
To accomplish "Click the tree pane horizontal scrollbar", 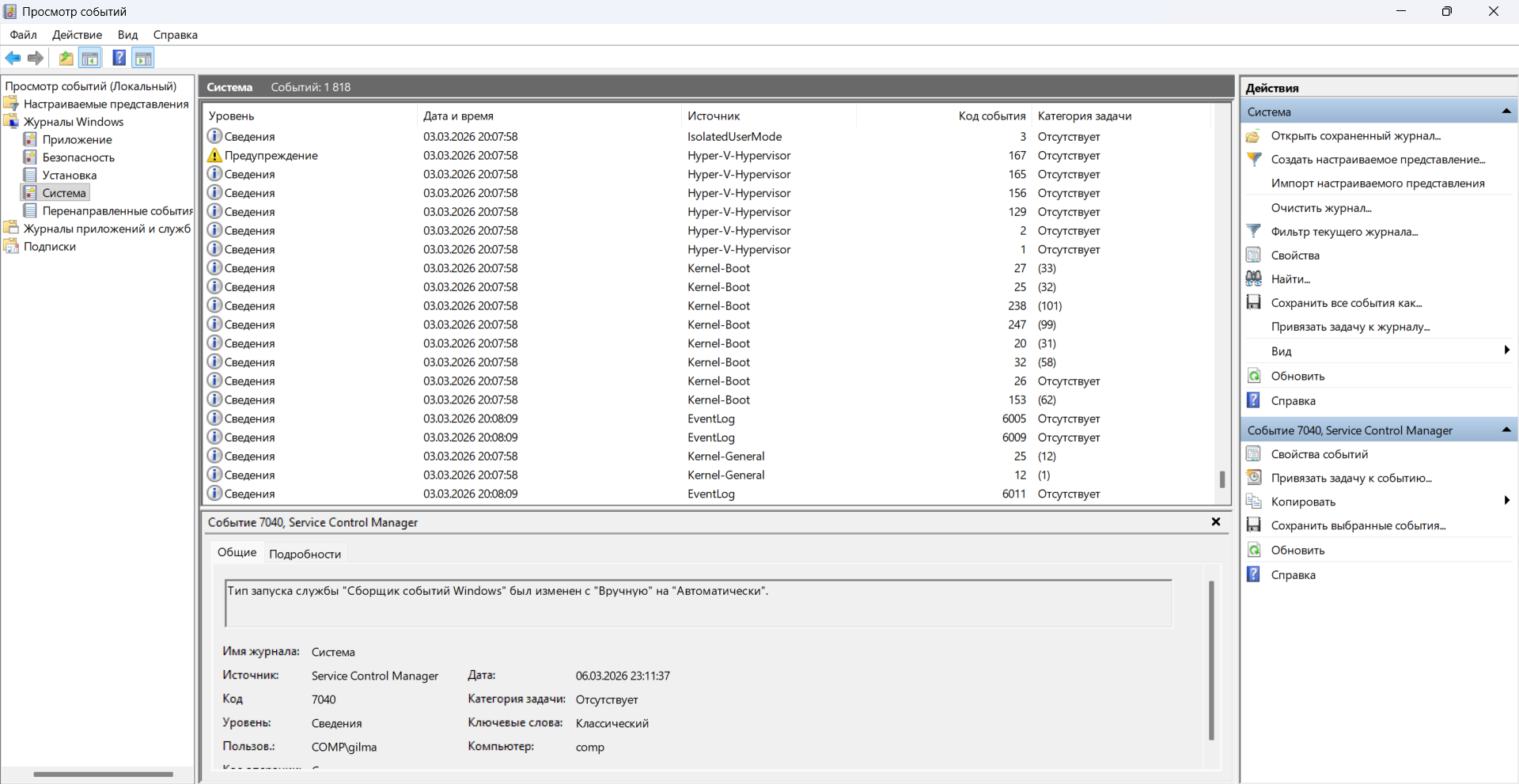I will click(x=103, y=775).
